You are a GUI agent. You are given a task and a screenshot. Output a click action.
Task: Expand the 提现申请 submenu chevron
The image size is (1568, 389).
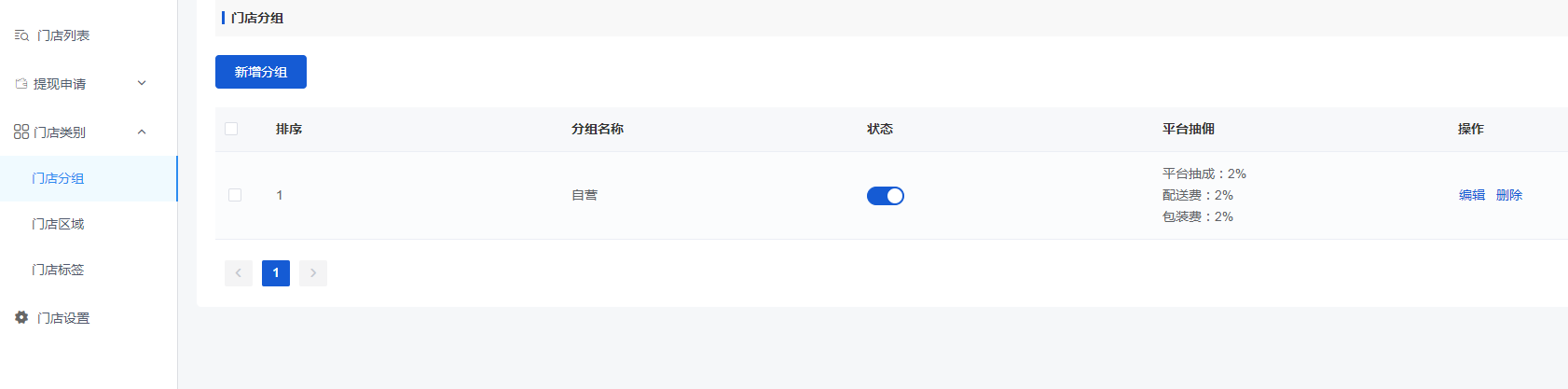(x=142, y=83)
